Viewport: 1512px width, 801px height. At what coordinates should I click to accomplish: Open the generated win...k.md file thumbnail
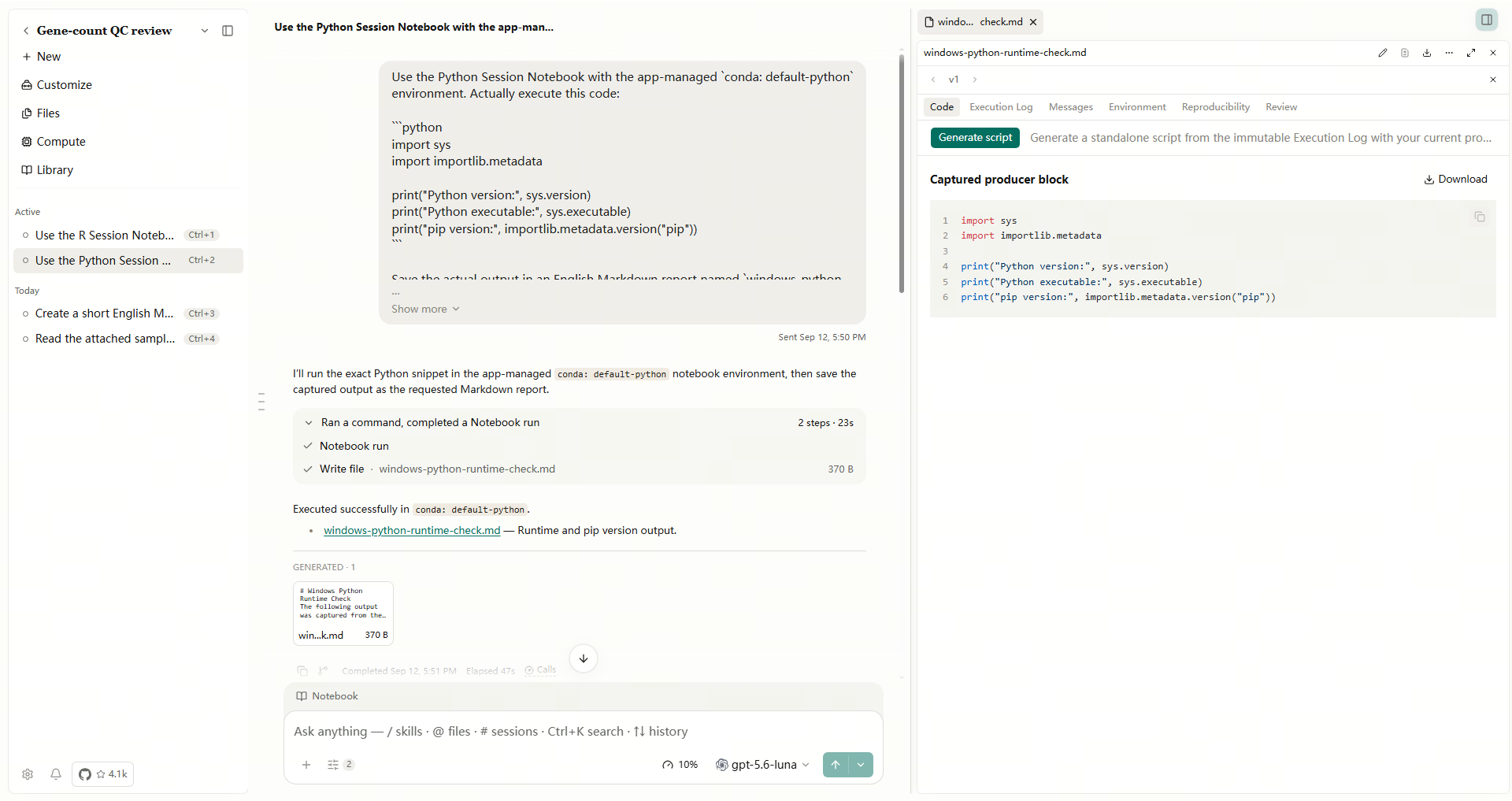(x=343, y=614)
